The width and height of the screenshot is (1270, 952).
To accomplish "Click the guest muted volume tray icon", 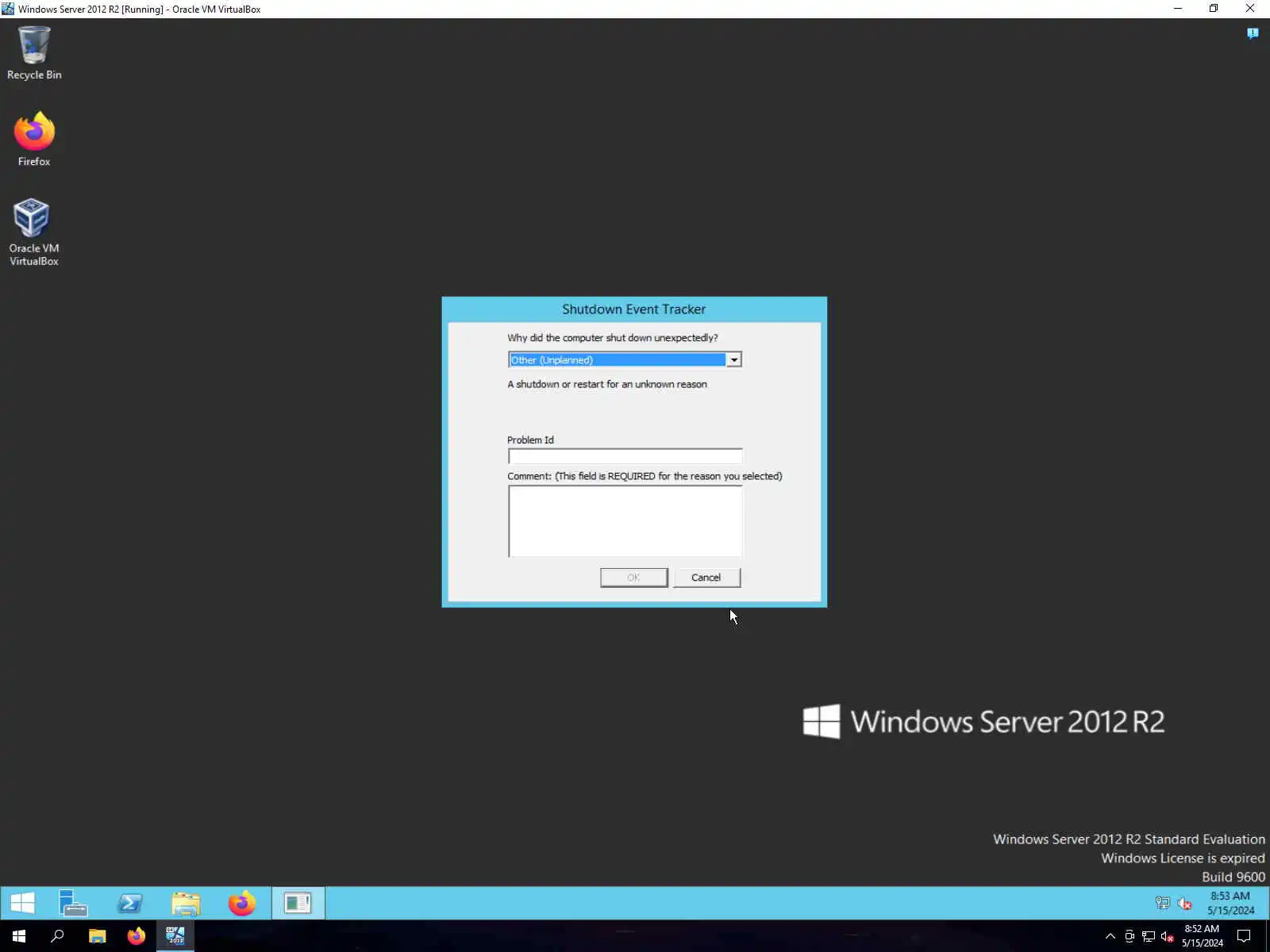I will [1184, 903].
